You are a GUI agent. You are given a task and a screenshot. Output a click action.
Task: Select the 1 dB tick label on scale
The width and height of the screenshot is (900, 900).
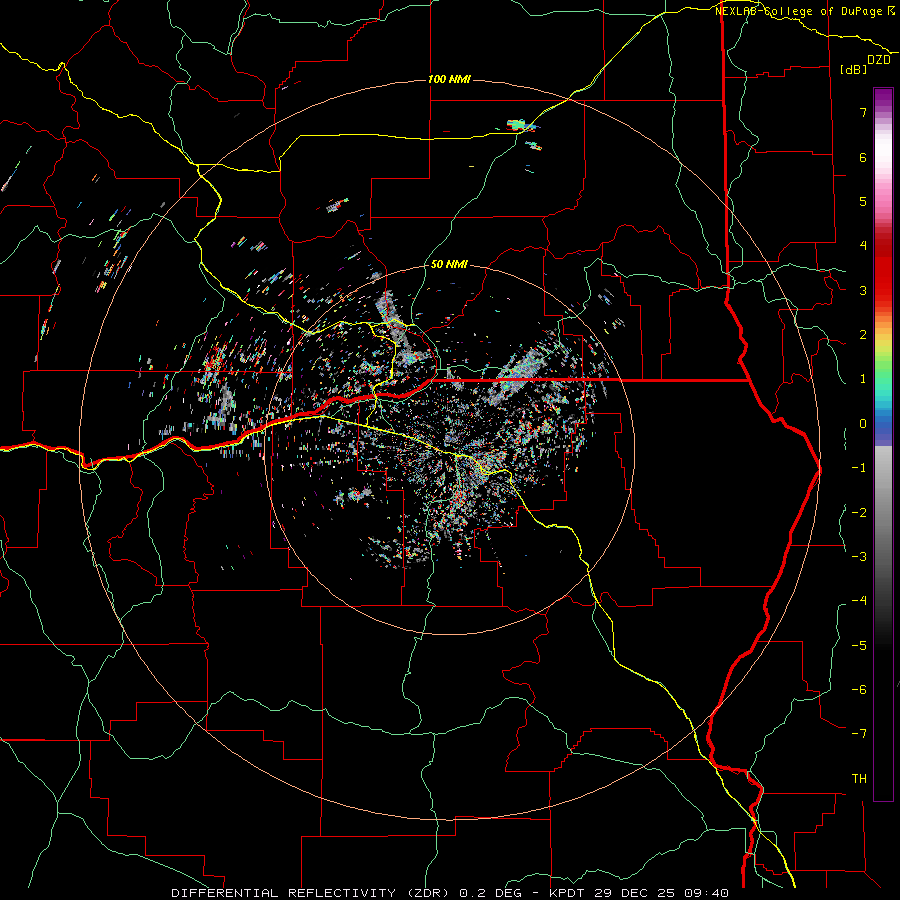(863, 379)
